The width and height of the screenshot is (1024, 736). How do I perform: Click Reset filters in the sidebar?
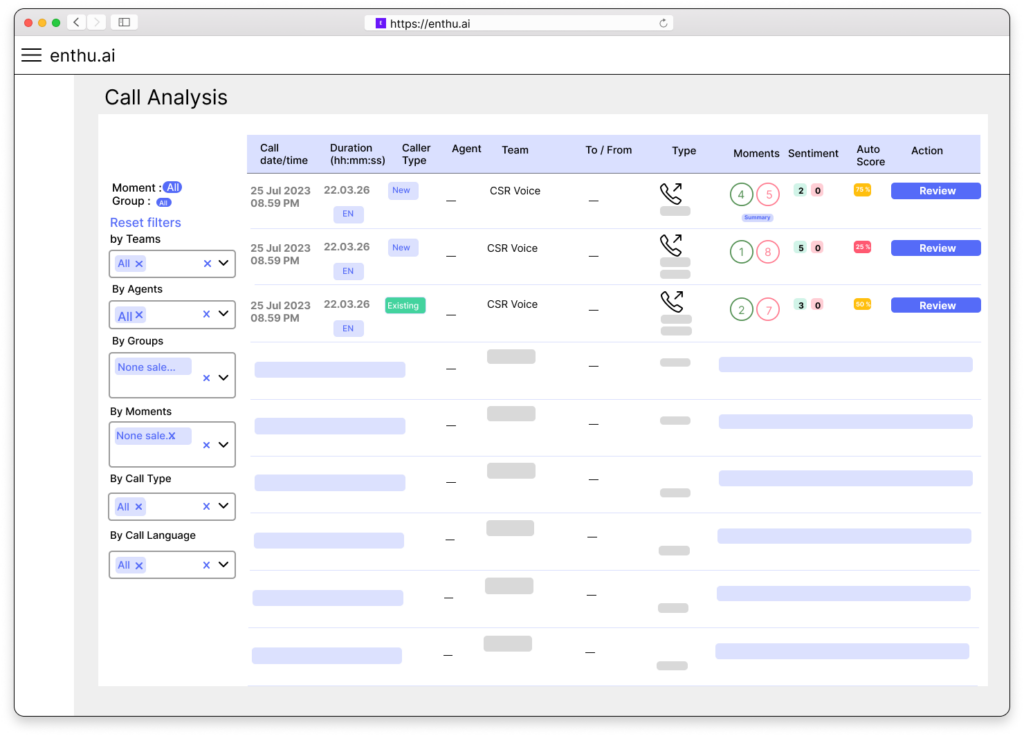[x=145, y=222]
